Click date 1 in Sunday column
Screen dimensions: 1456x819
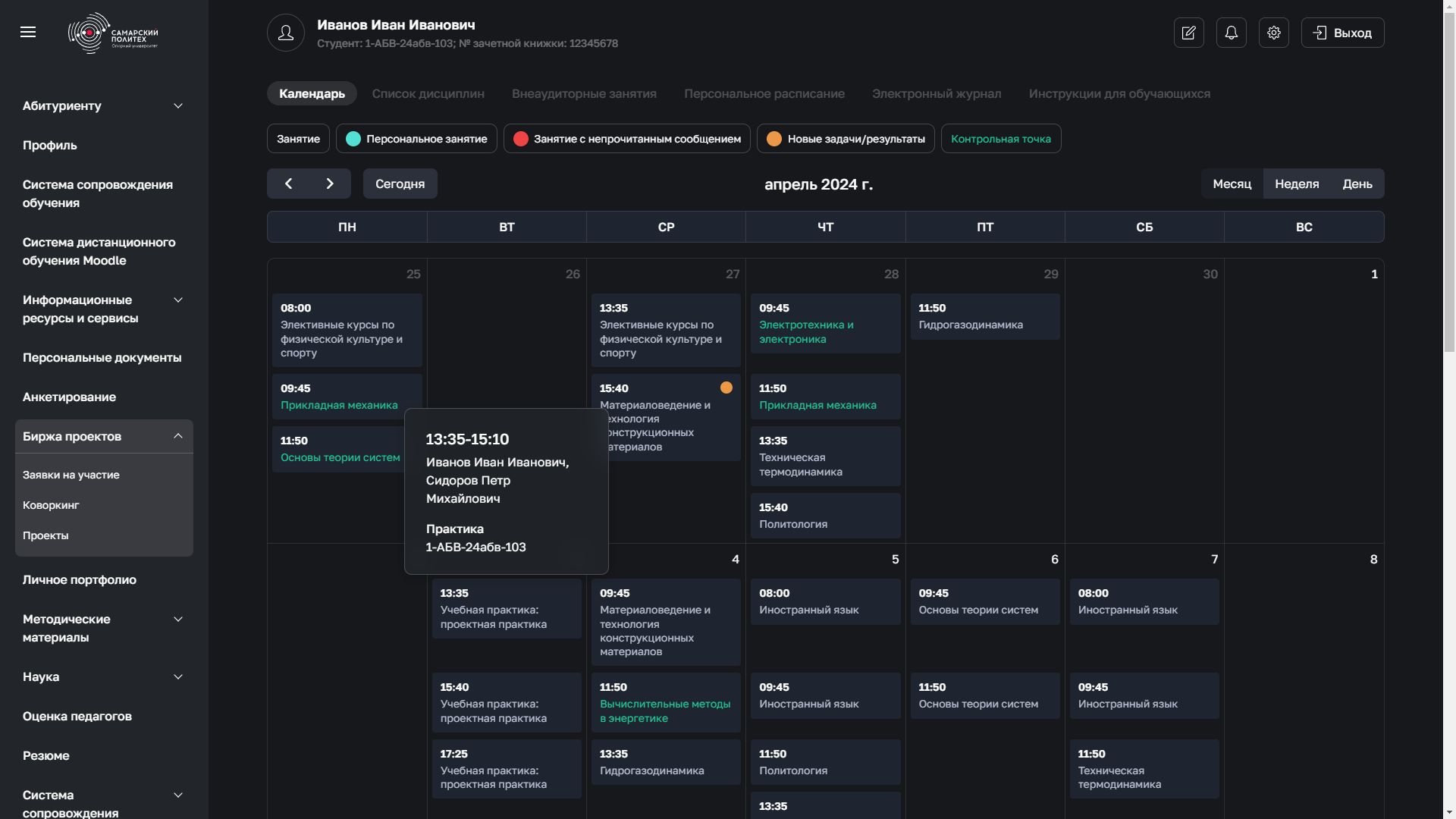(1374, 275)
